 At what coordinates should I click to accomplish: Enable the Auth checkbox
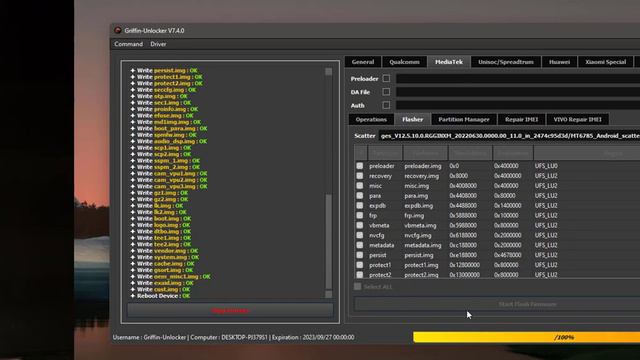(386, 105)
